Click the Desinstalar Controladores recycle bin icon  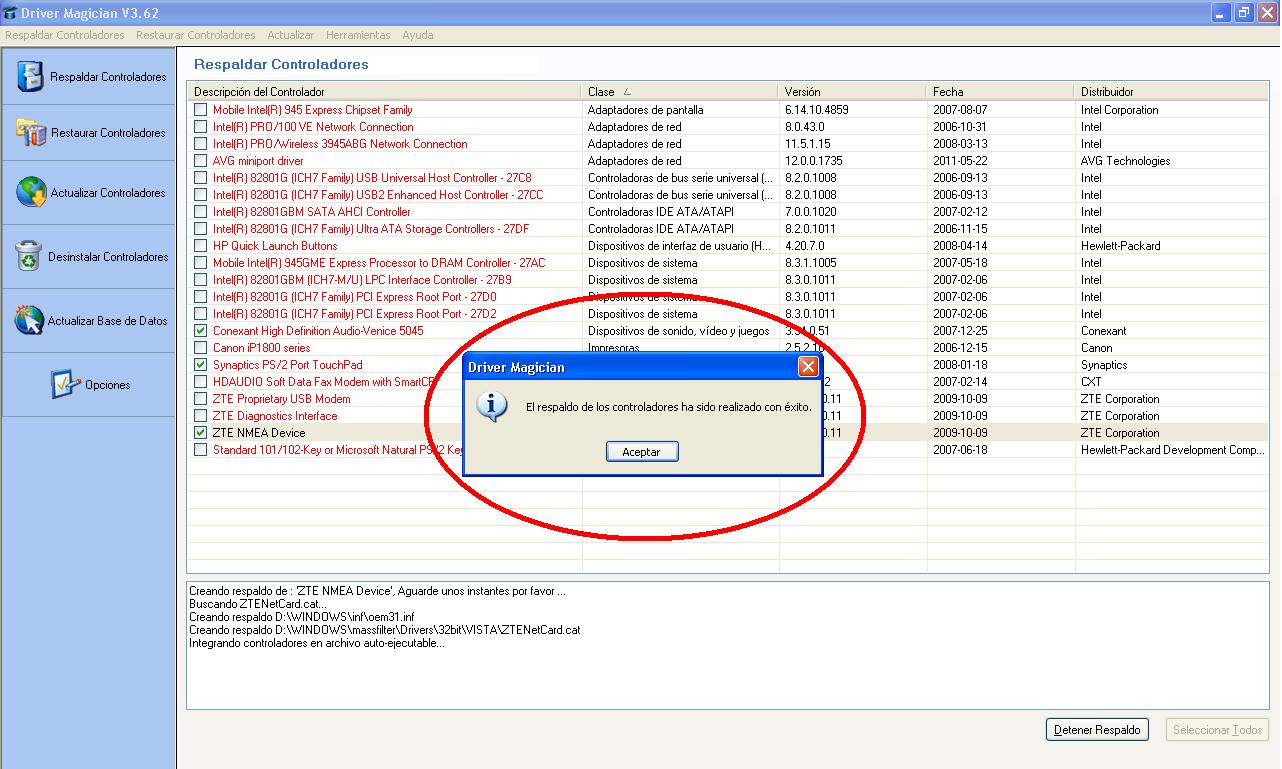30,256
